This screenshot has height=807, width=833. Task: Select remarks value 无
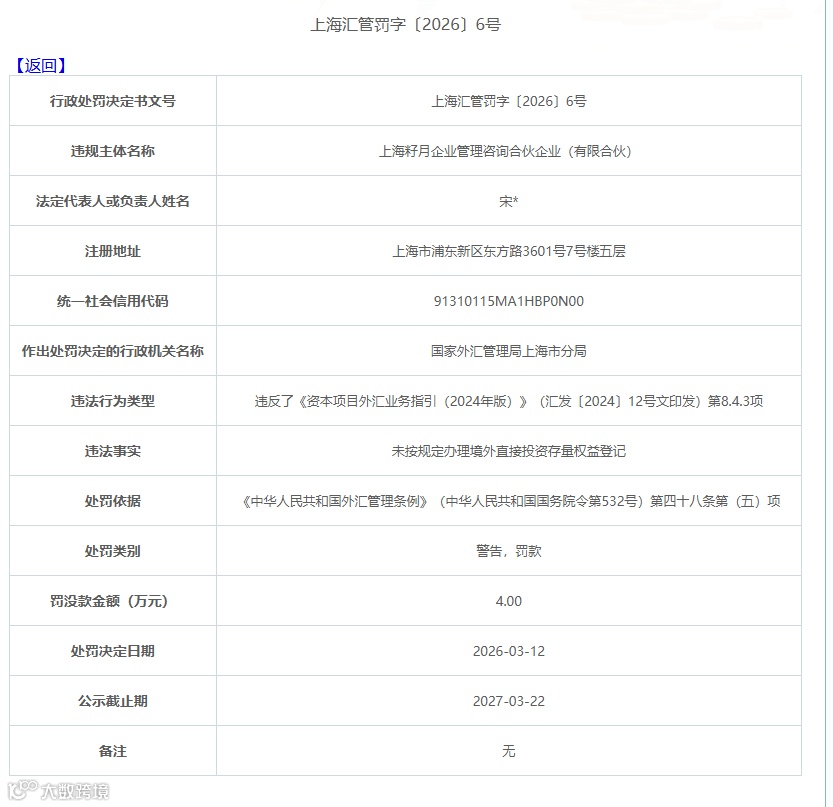[x=508, y=750]
